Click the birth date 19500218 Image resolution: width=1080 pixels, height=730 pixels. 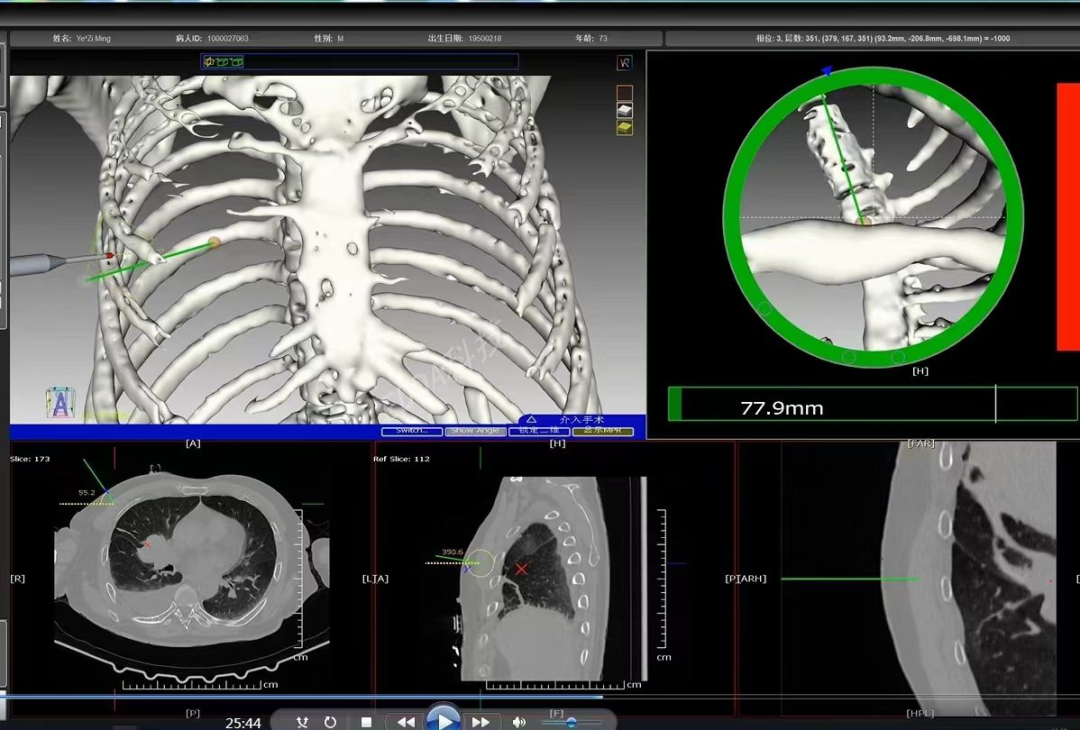485,39
